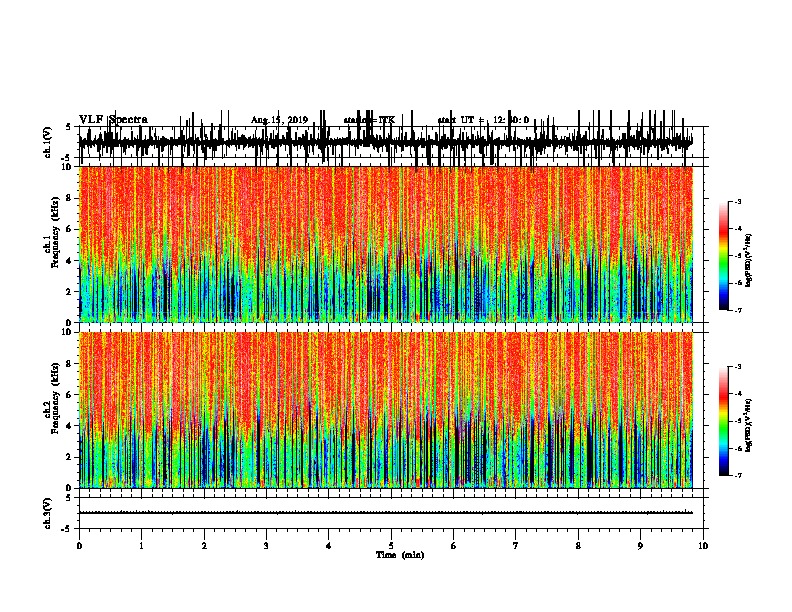Click the "-3" label on ch.1 color bar
Viewport: 792px width, 612px height.
[x=738, y=201]
